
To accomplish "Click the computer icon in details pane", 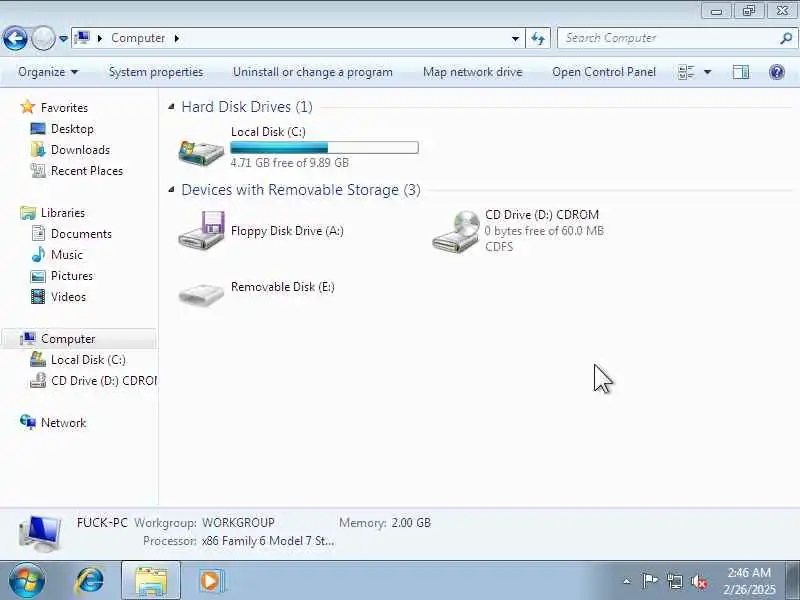I will 40,533.
